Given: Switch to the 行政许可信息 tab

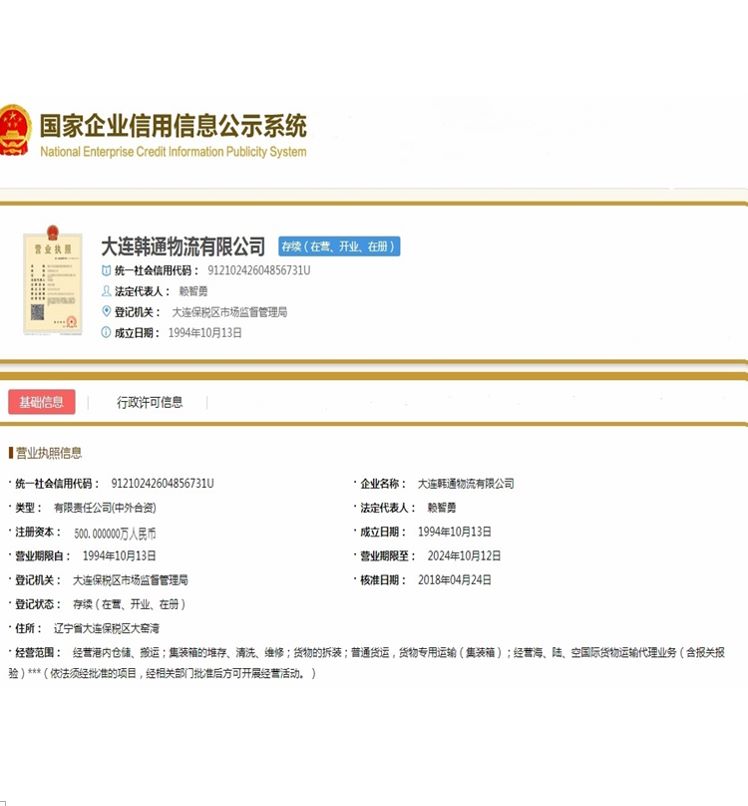Looking at the screenshot, I should click(150, 402).
